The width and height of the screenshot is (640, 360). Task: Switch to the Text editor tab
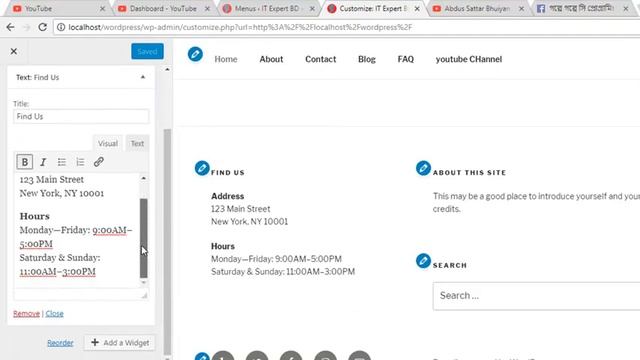[x=137, y=144]
